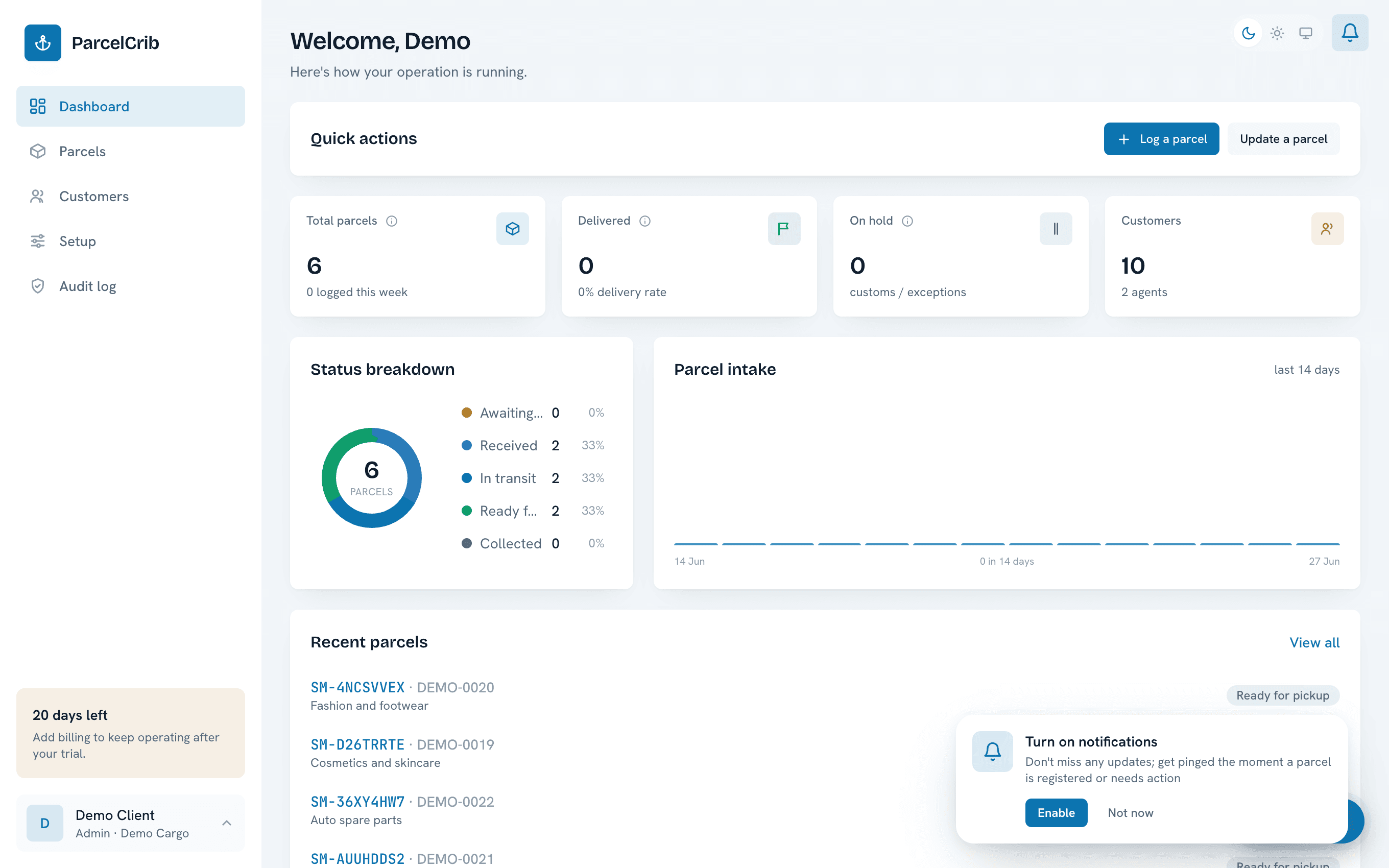Click the 14 Jun bar in Parcel intake

click(x=696, y=544)
